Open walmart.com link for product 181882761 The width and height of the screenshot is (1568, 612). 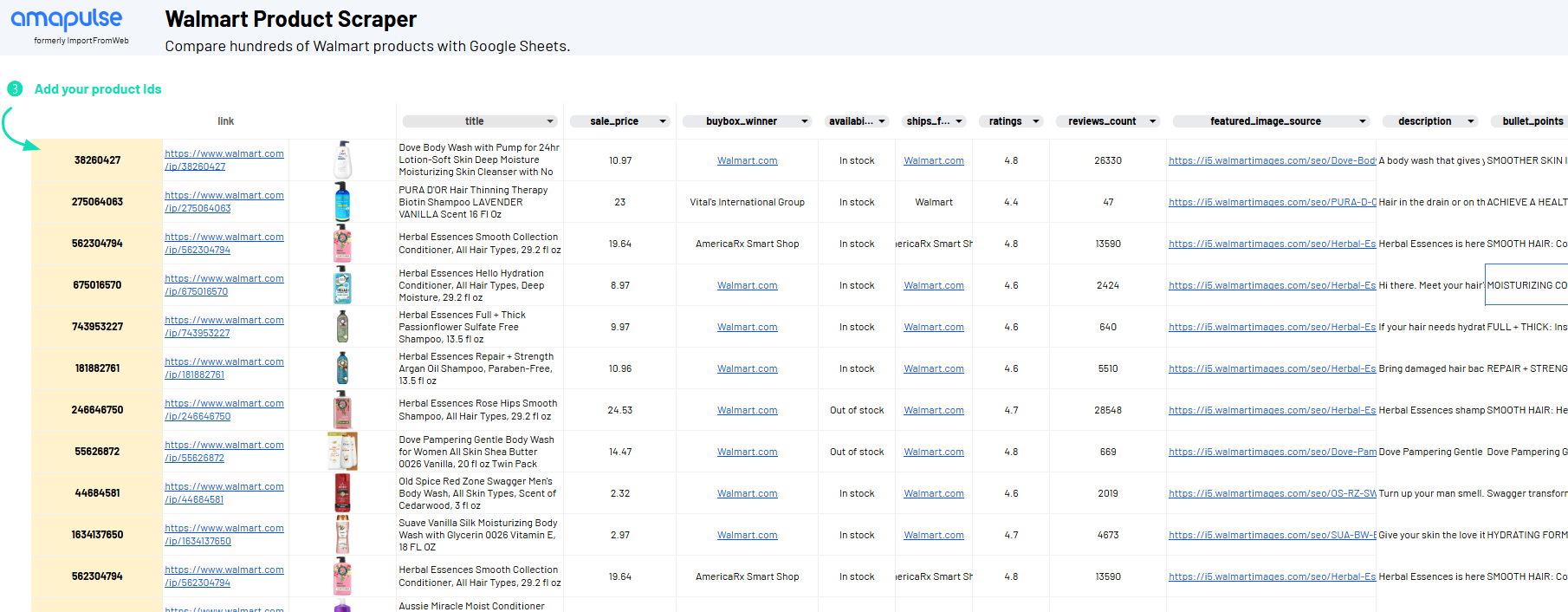coord(224,368)
